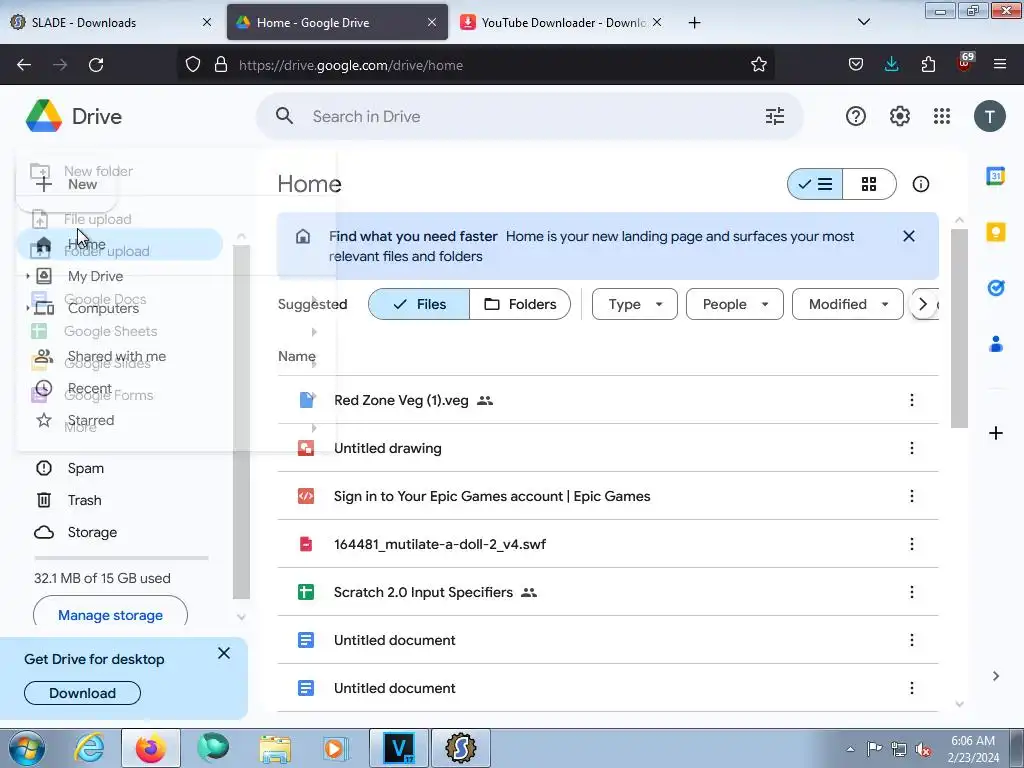Save page to Pocket
This screenshot has height=768, width=1024.
856,65
